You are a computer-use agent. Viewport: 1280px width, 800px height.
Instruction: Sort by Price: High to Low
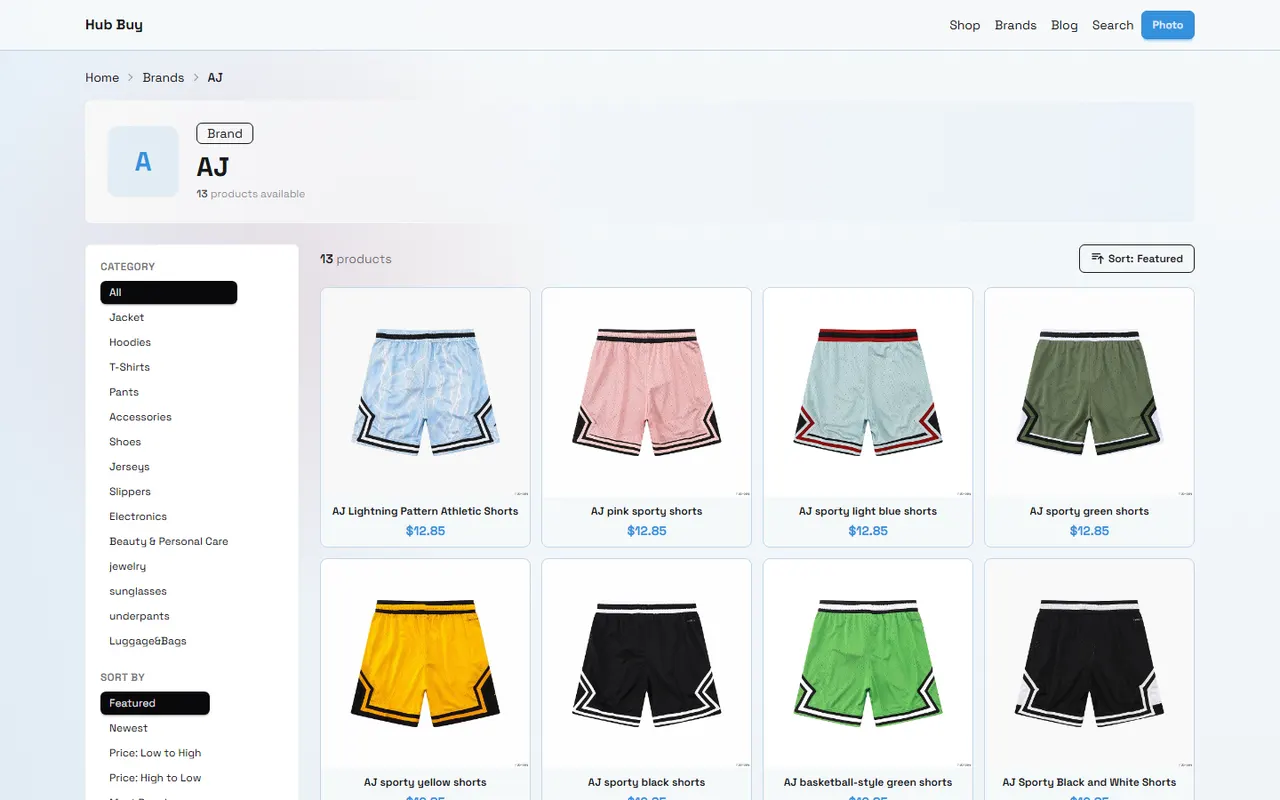pyautogui.click(x=155, y=778)
